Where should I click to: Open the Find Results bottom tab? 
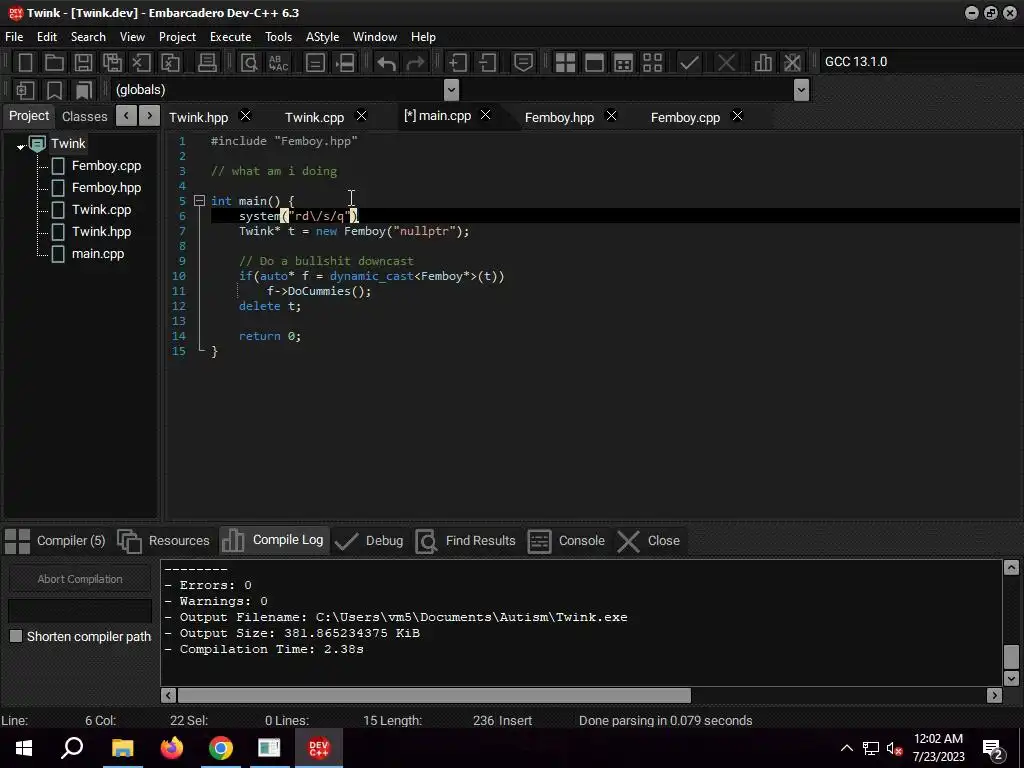[x=466, y=541]
